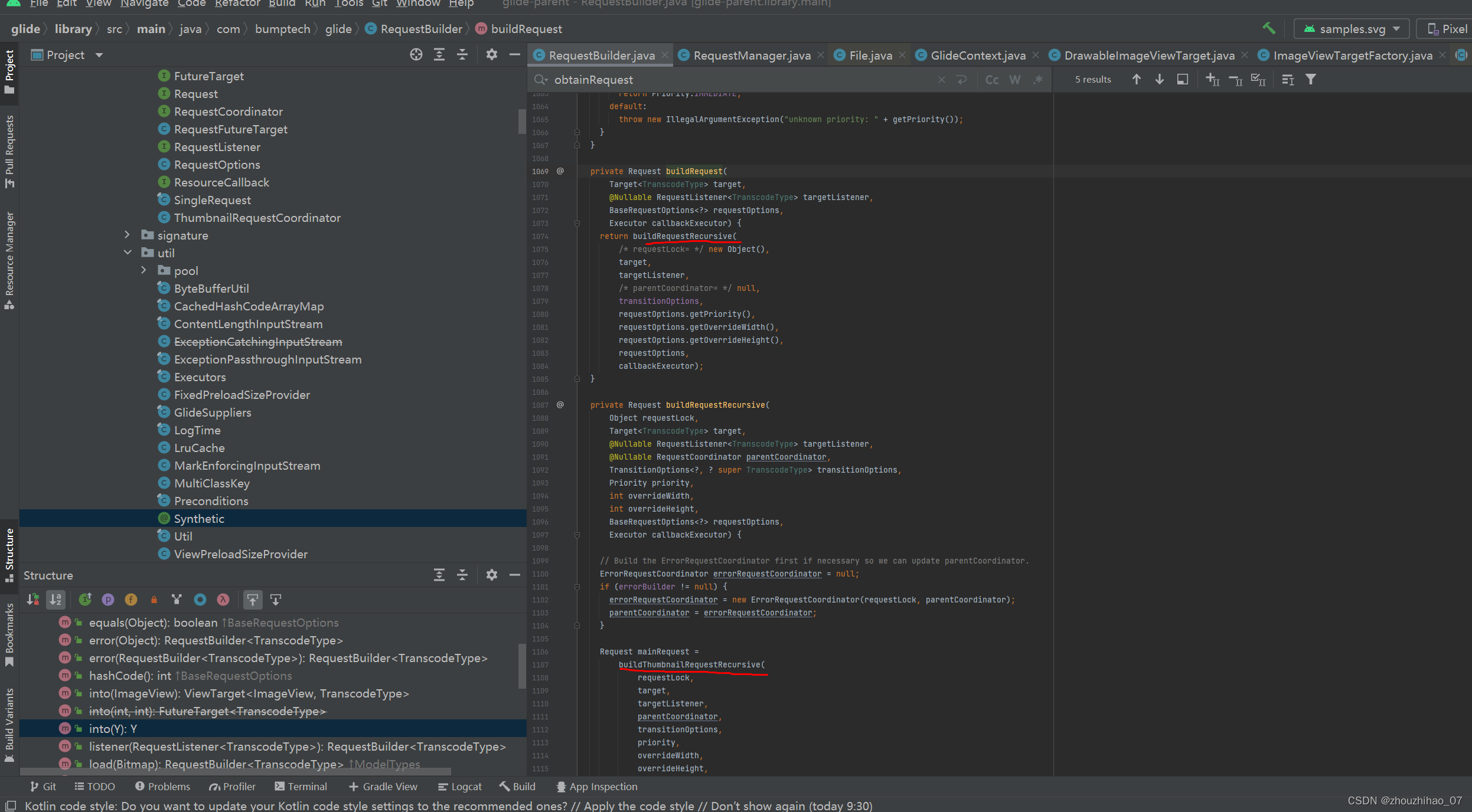Click Open in Find Window icon
1472x812 pixels.
click(1183, 80)
